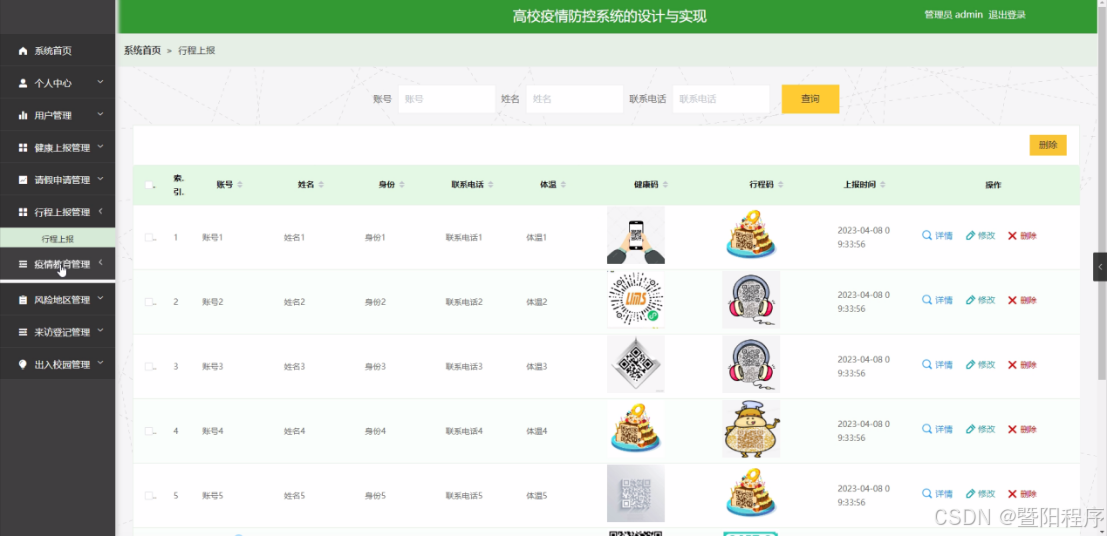Toggle the select-all checkbox in table header
The image size is (1108, 537).
click(x=149, y=185)
